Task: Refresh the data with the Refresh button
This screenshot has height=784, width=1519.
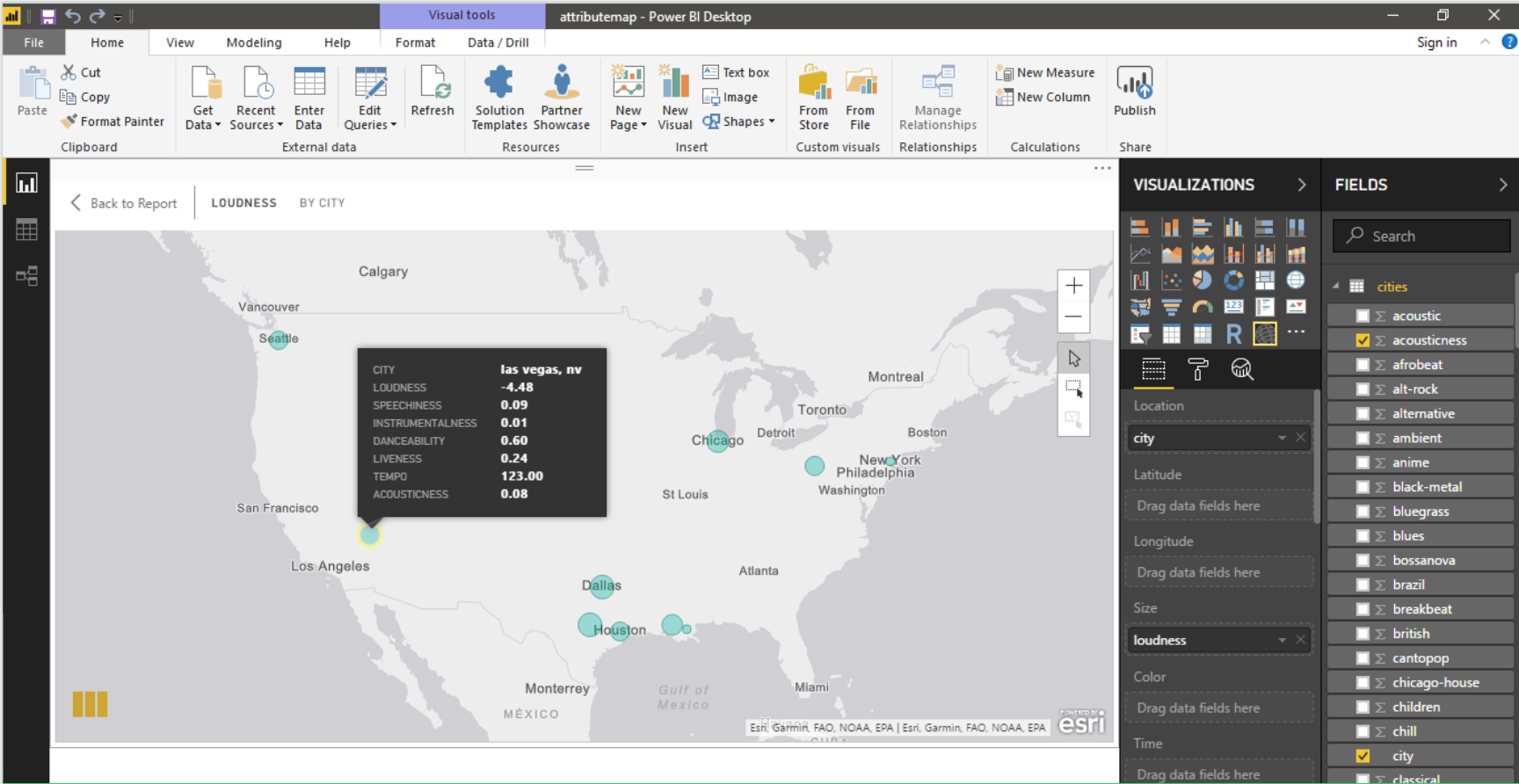Action: coord(432,91)
